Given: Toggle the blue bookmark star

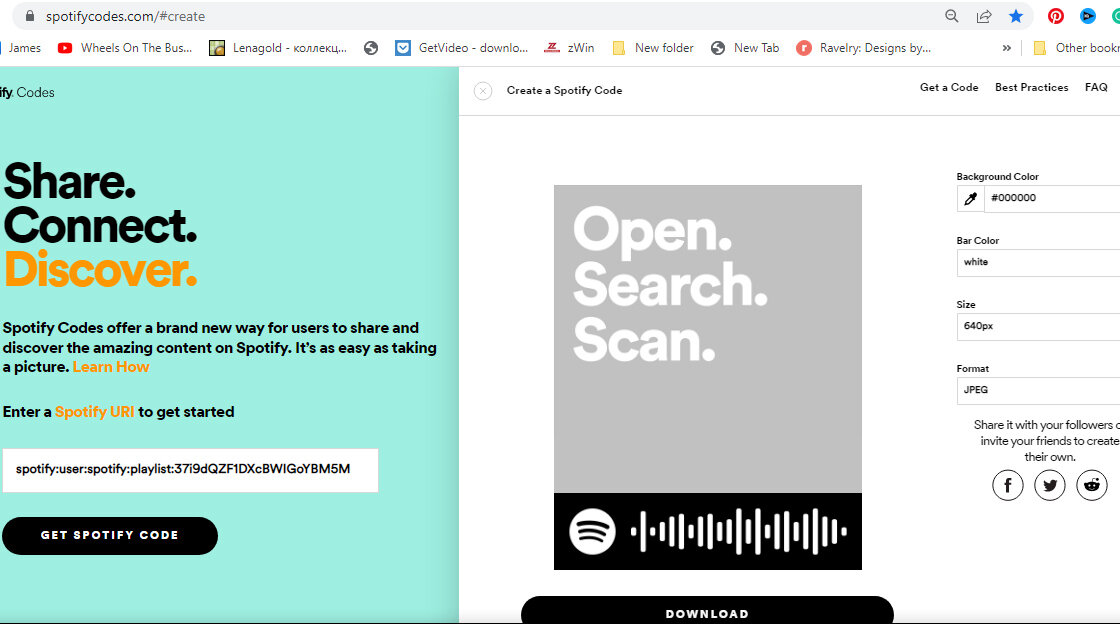Looking at the screenshot, I should click(x=1016, y=16).
